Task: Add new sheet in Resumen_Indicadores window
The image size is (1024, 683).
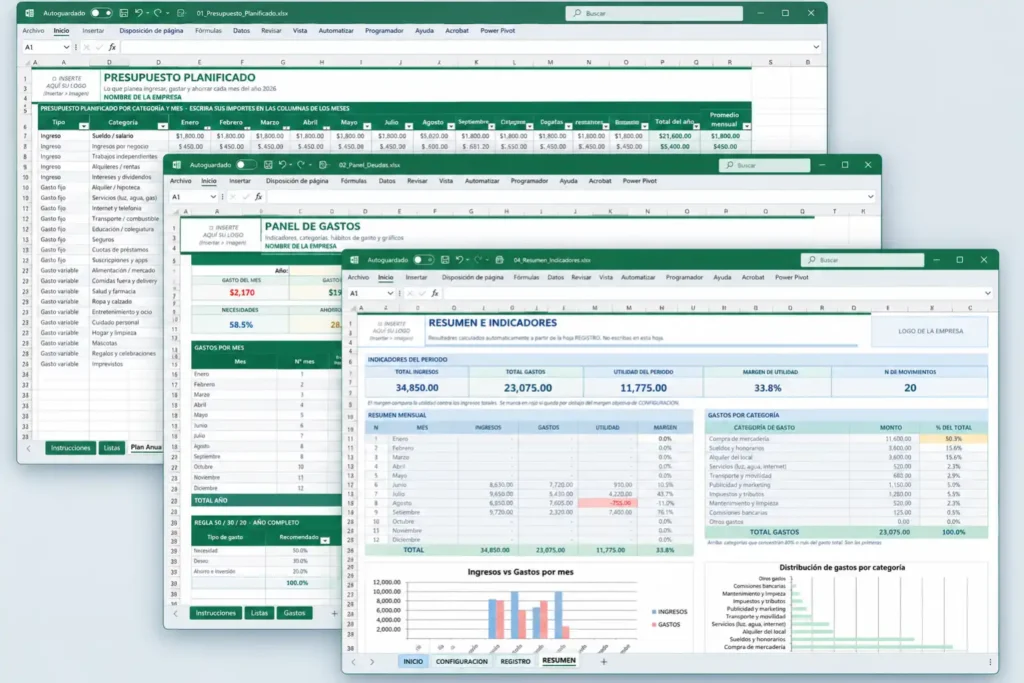Action: (x=603, y=661)
